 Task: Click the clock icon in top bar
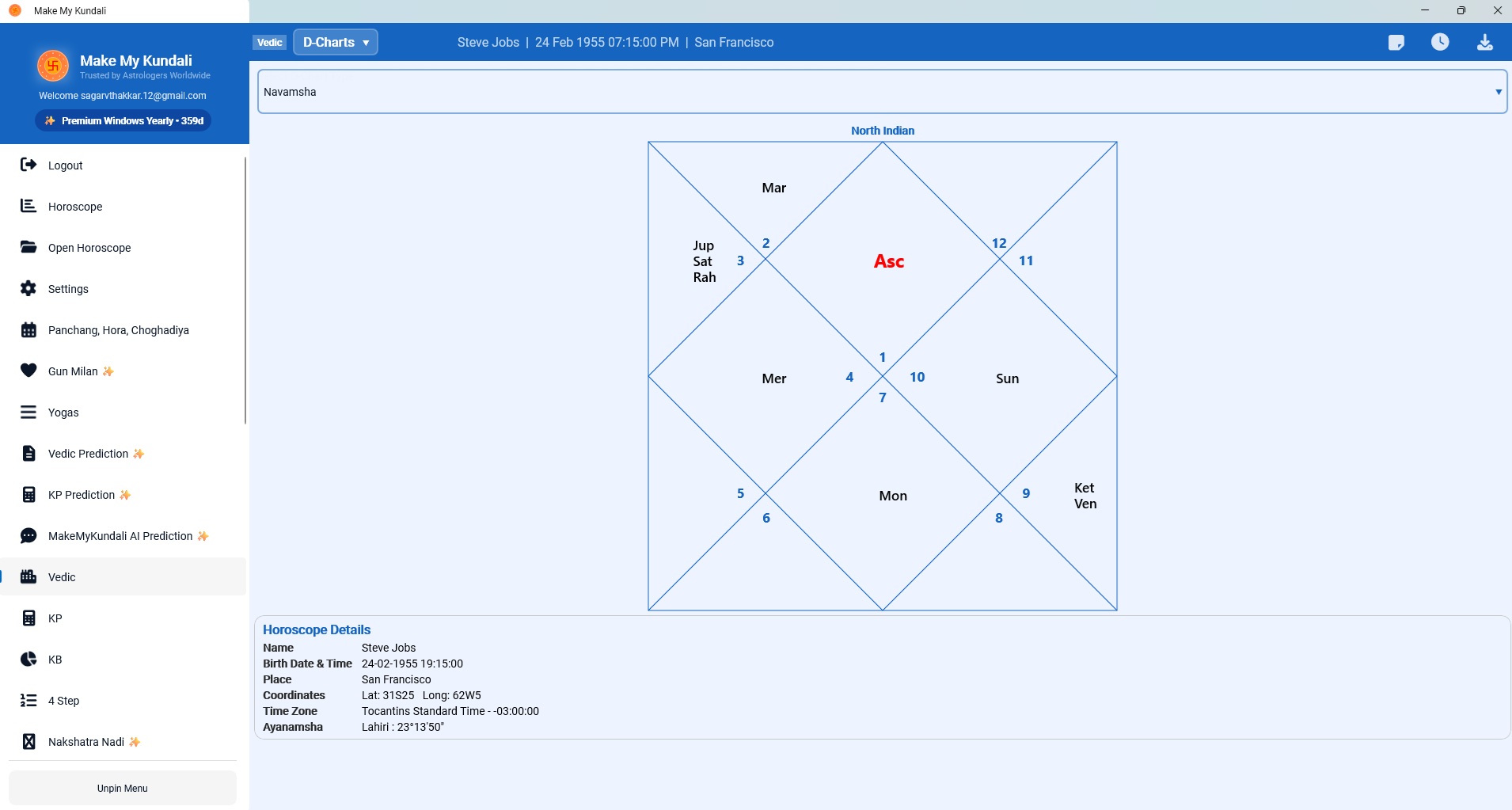click(1440, 42)
